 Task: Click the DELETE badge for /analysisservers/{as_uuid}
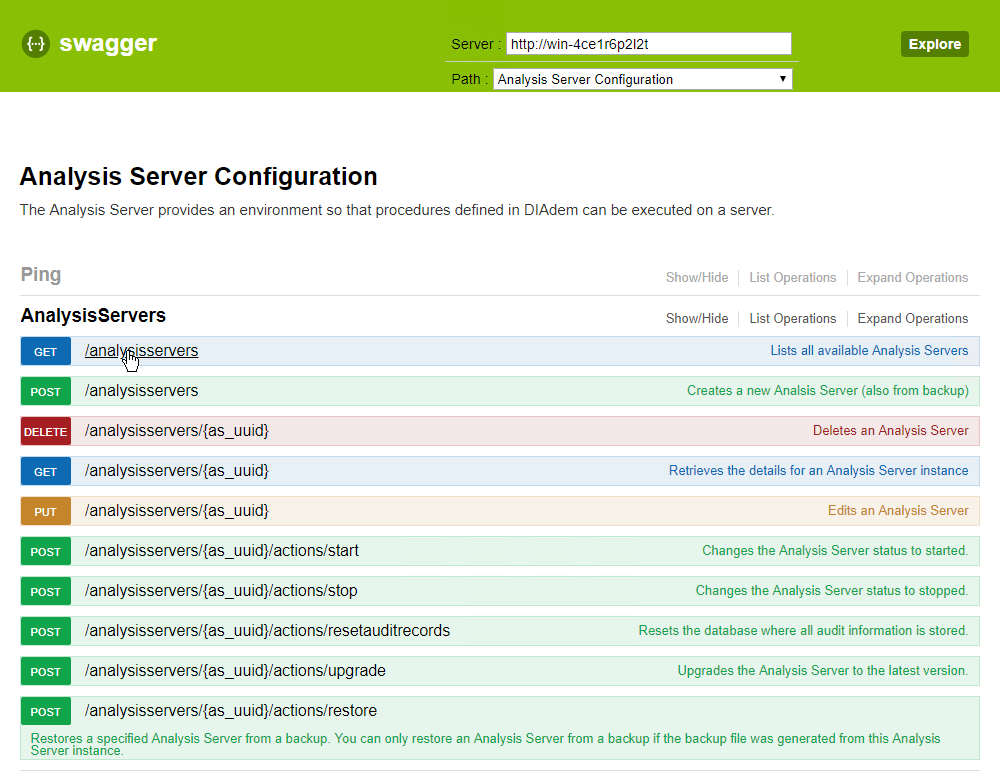click(x=46, y=432)
